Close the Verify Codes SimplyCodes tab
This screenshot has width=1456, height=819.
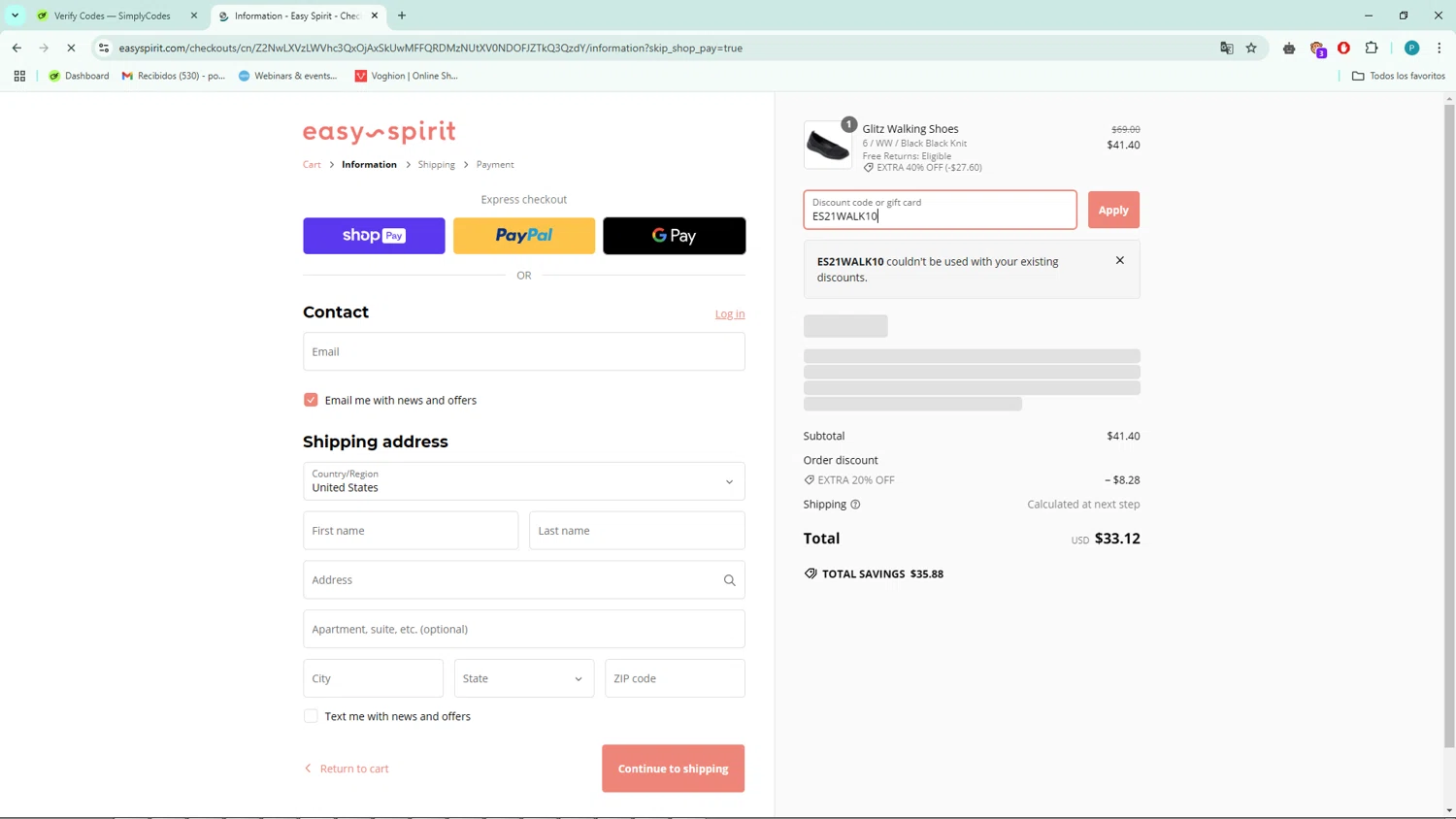(x=194, y=16)
